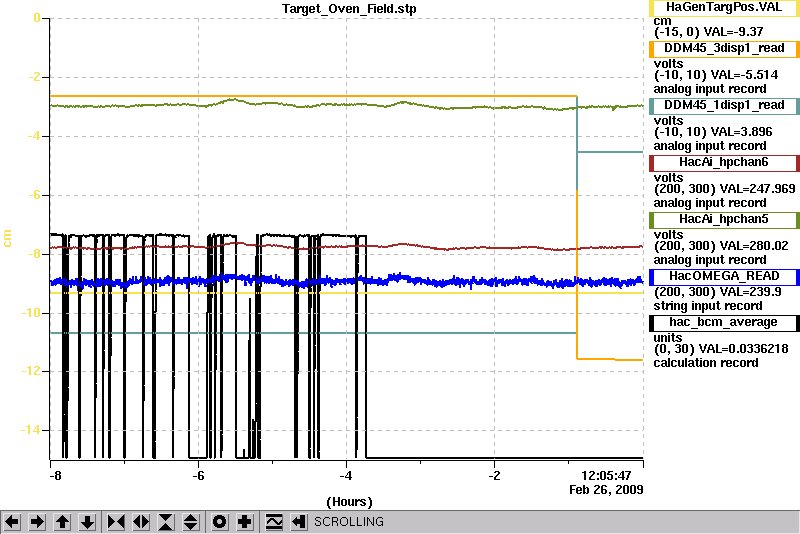This screenshot has width=800, height=534.
Task: Pan the graph right with right arrow
Action: pyautogui.click(x=37, y=522)
